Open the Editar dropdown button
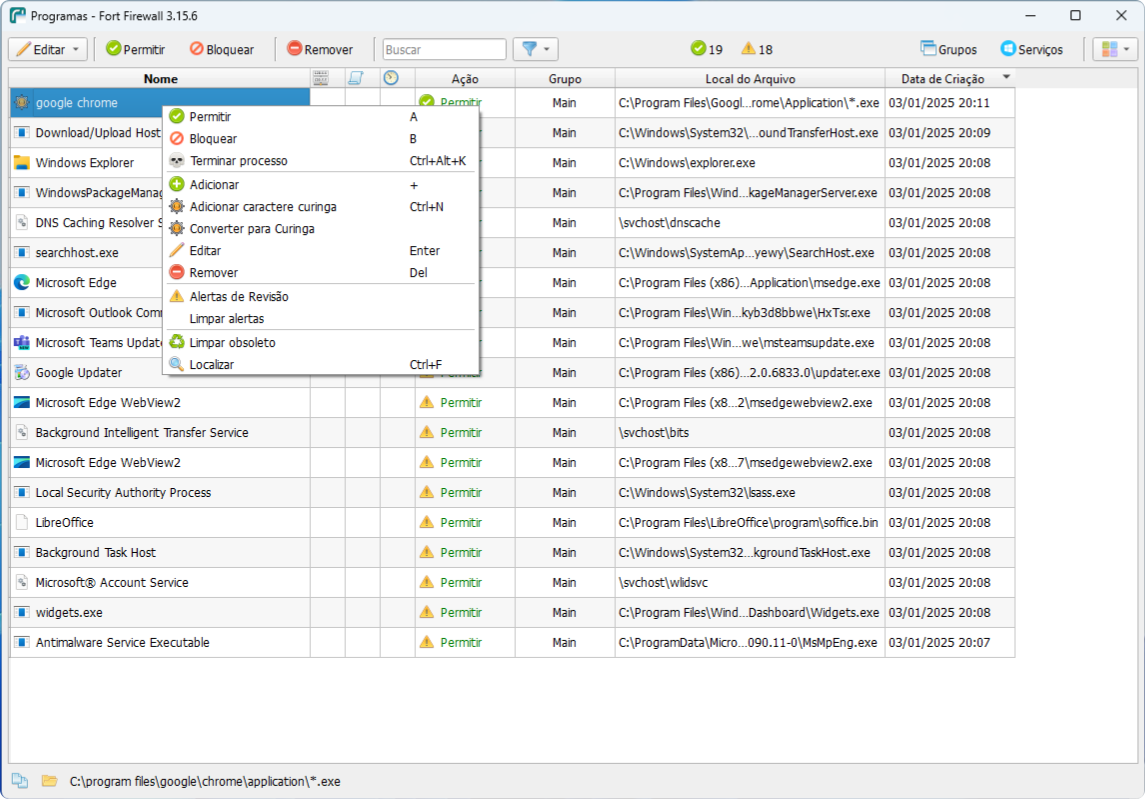The width and height of the screenshot is (1145, 799). coord(48,50)
